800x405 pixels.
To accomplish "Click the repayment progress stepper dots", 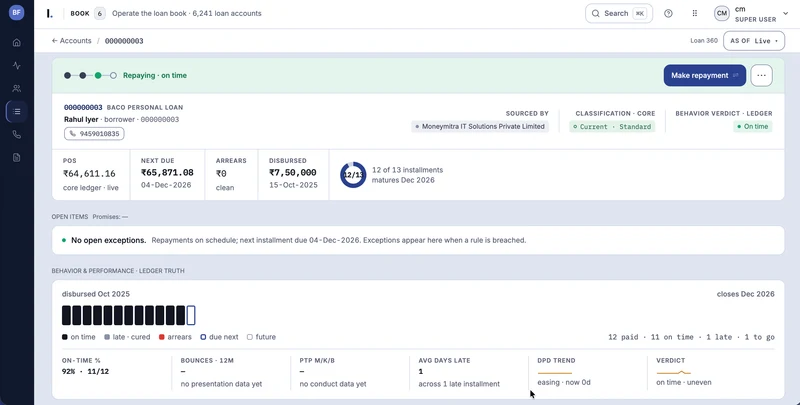I will click(90, 75).
